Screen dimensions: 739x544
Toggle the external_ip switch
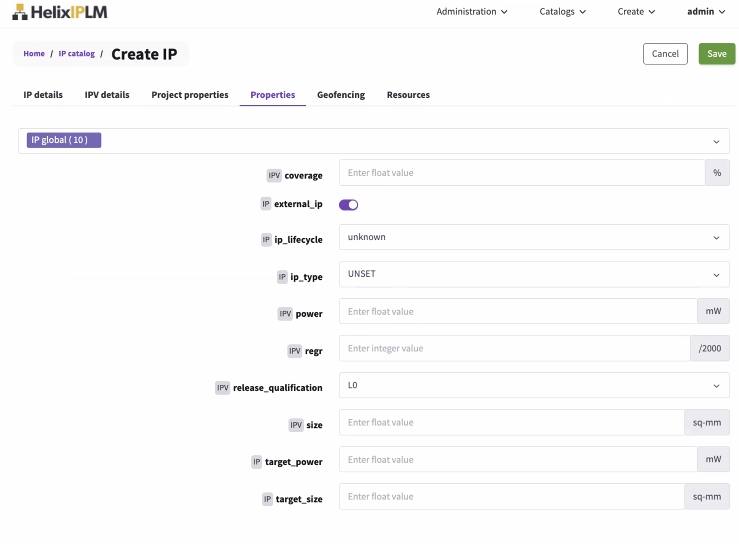(349, 205)
